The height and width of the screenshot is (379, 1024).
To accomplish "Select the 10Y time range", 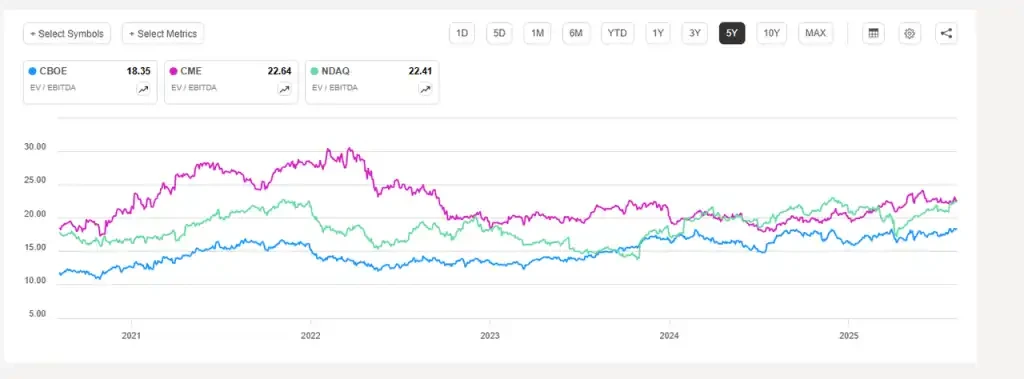I will tap(772, 33).
